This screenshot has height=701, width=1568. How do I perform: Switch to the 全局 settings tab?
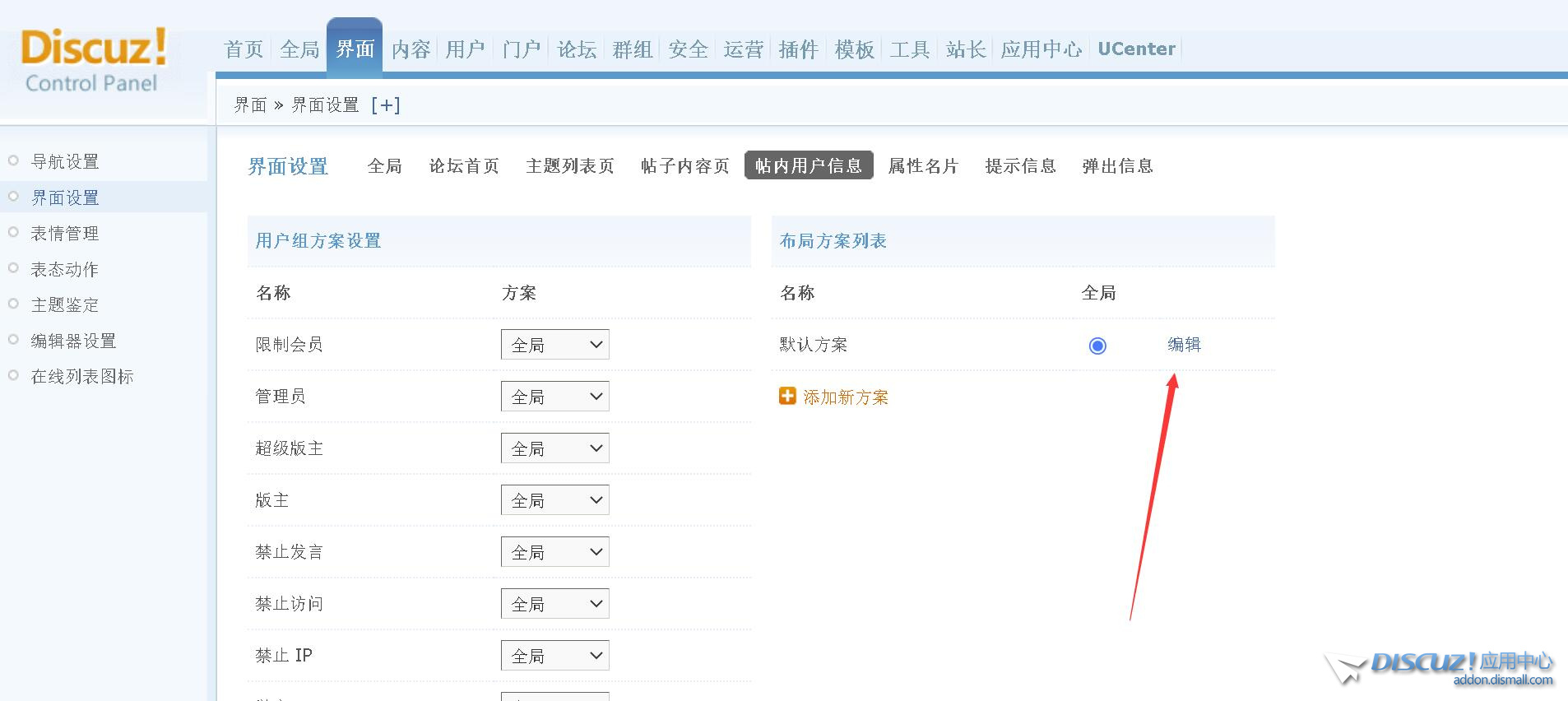385,166
